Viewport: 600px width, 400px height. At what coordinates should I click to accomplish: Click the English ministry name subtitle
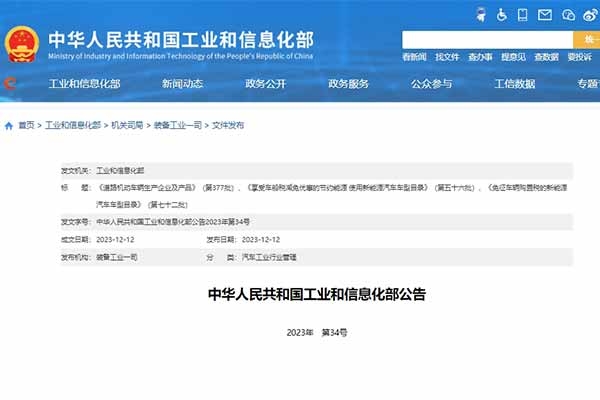181,56
